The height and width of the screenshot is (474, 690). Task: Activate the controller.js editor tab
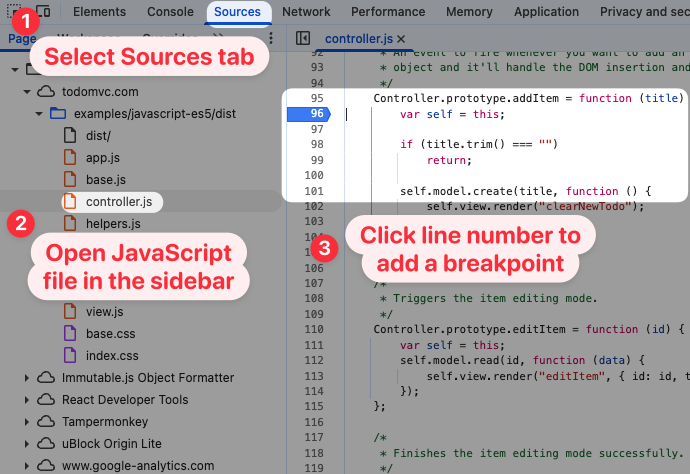[x=358, y=39]
